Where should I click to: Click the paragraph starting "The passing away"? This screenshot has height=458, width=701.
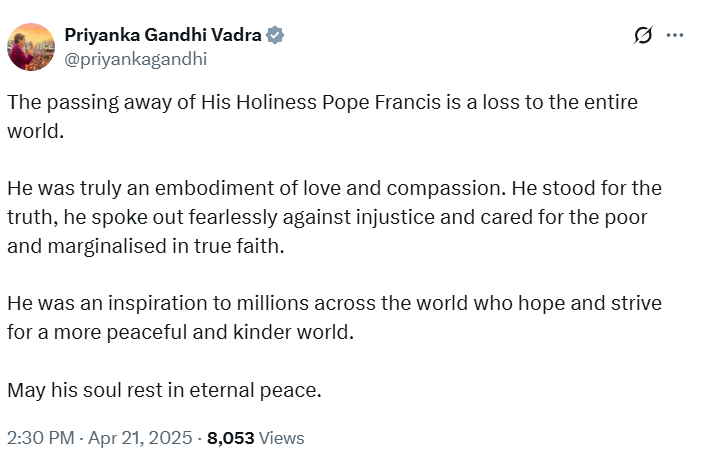point(322,103)
